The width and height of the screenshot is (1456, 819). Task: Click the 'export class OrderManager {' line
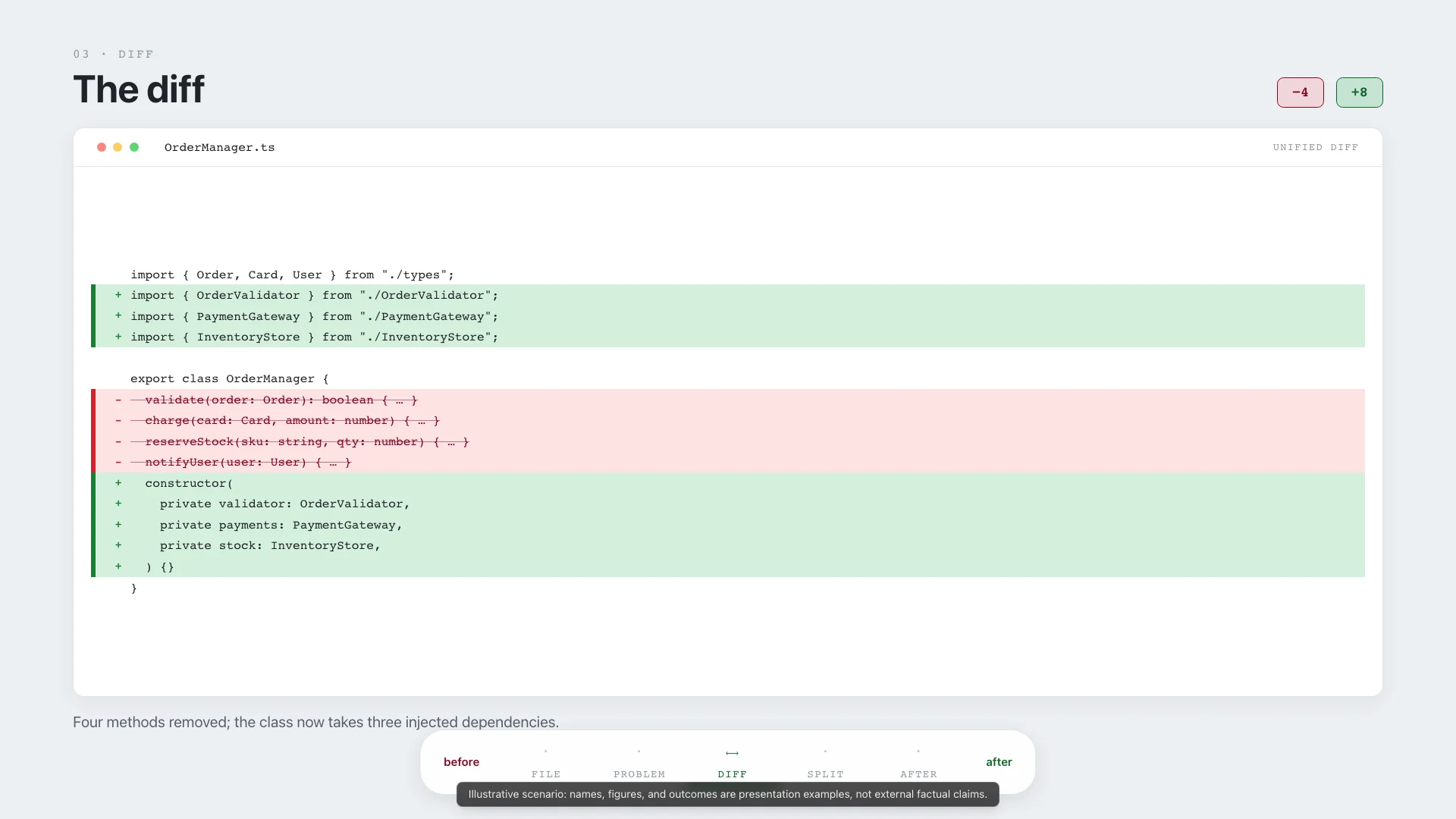[x=728, y=378]
